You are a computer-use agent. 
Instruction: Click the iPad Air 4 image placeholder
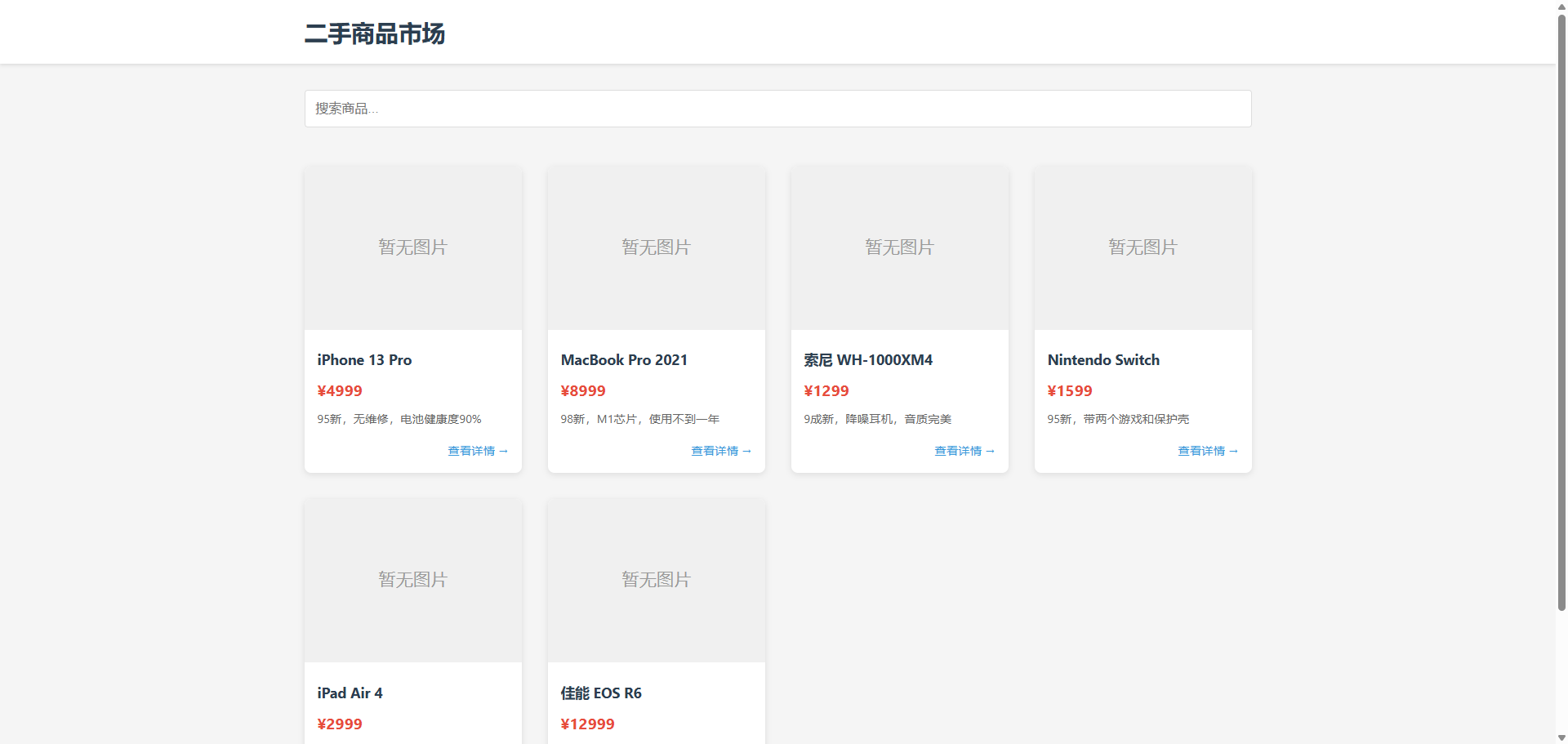[x=412, y=580]
